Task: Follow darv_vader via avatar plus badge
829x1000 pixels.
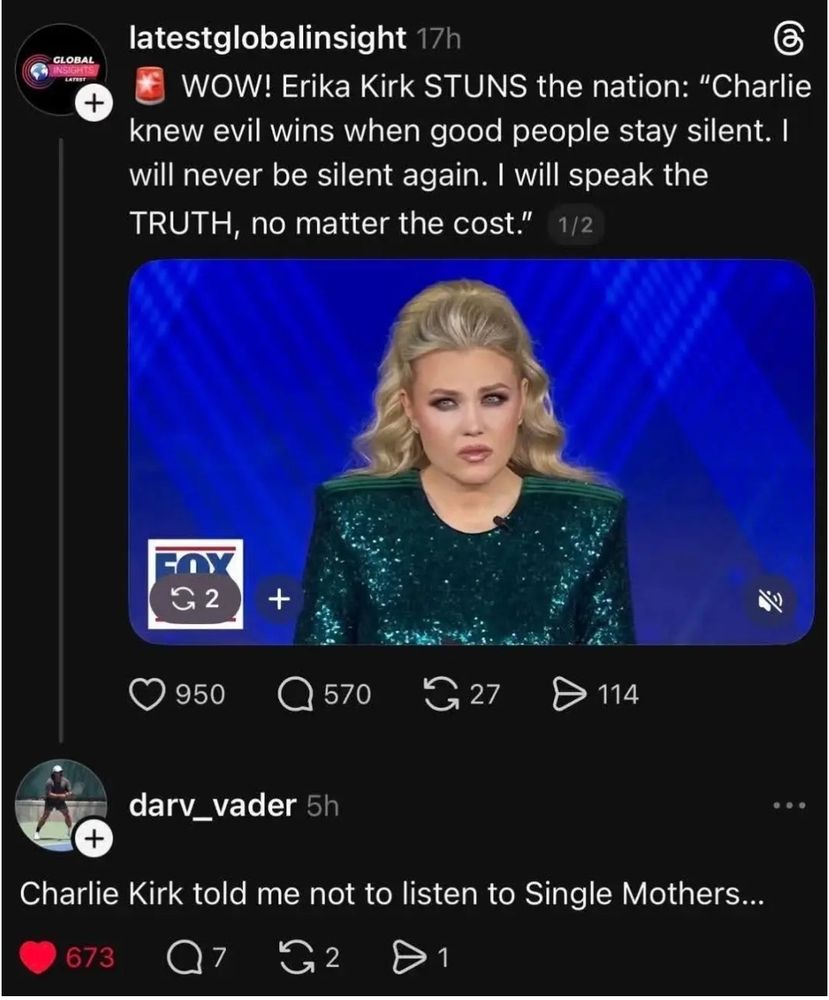Action: pyautogui.click(x=94, y=839)
